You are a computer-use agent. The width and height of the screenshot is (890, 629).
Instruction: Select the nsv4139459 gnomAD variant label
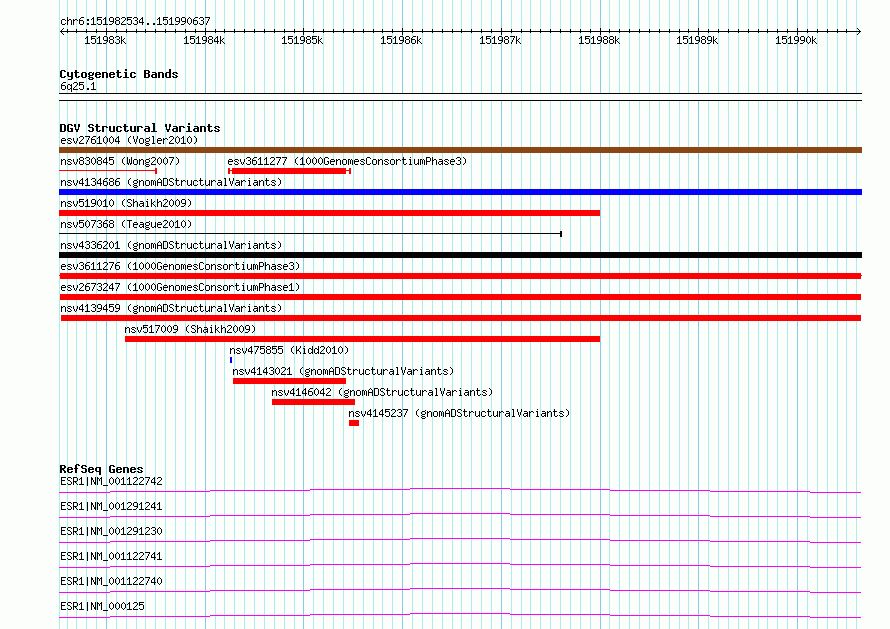[171, 308]
